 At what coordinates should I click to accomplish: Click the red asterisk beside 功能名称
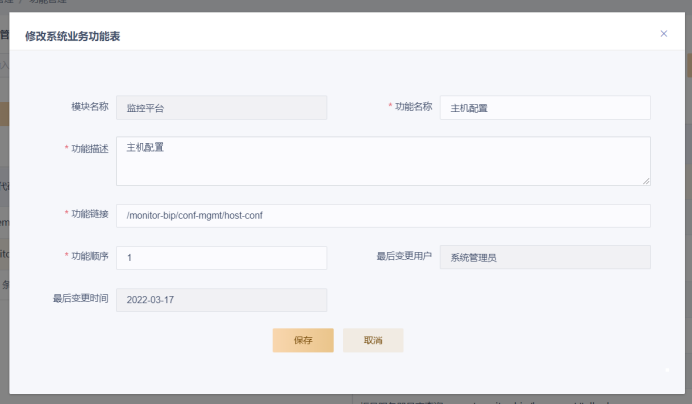[390, 107]
